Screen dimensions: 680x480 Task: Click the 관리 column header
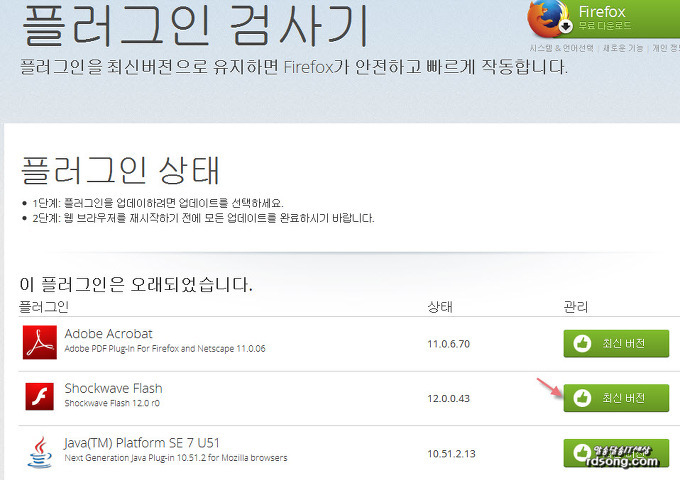575,307
